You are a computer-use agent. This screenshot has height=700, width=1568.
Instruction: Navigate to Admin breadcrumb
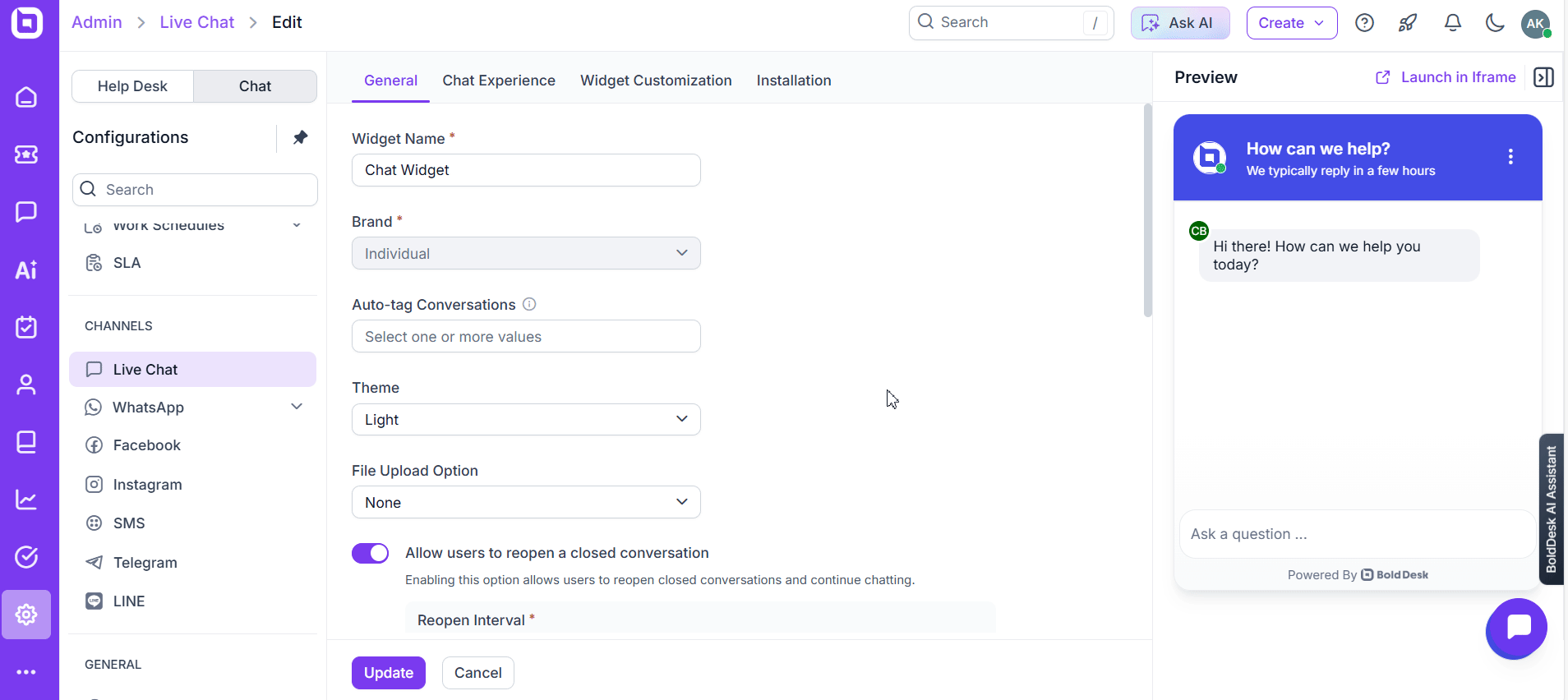pyautogui.click(x=97, y=22)
